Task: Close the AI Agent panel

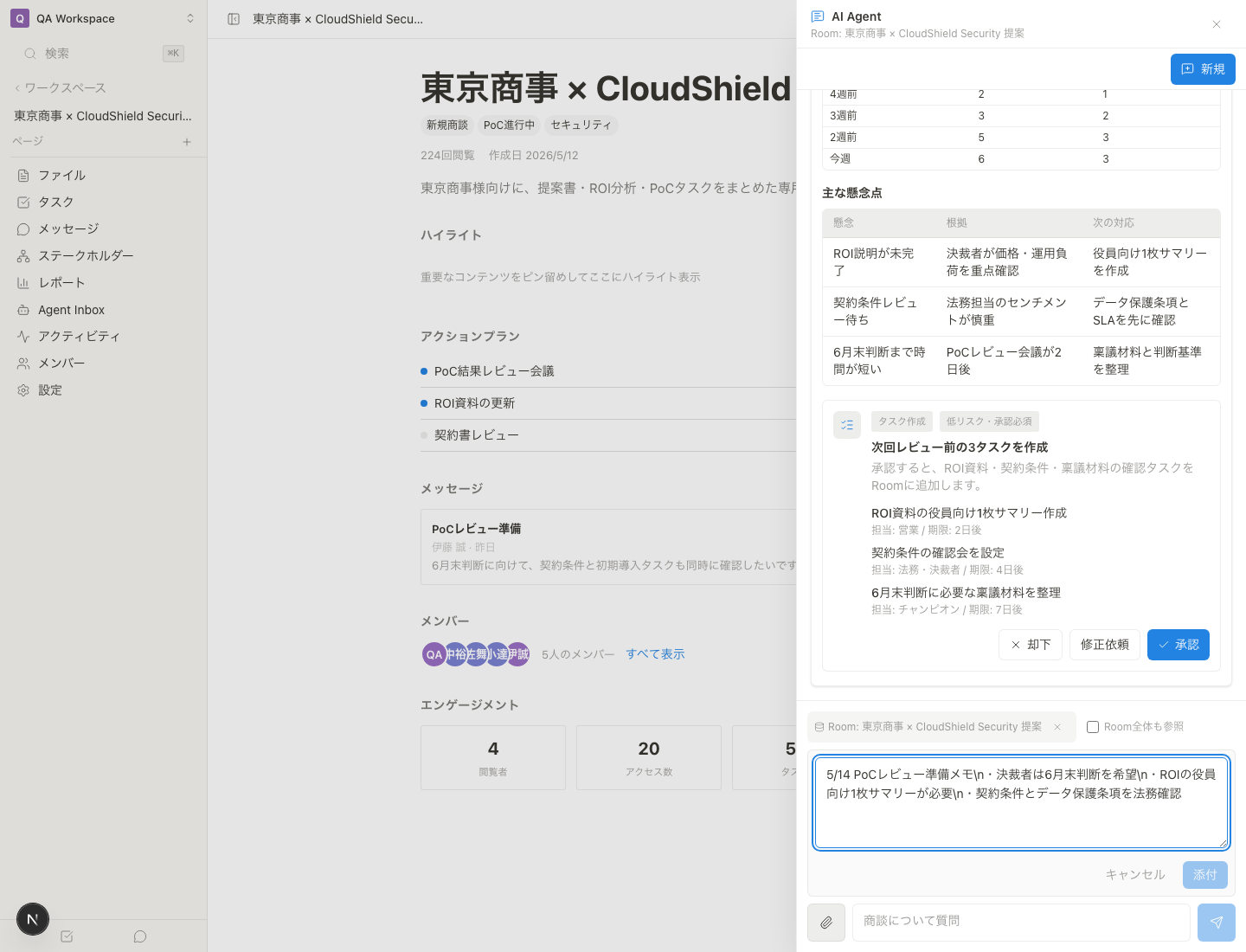Action: pyautogui.click(x=1217, y=24)
